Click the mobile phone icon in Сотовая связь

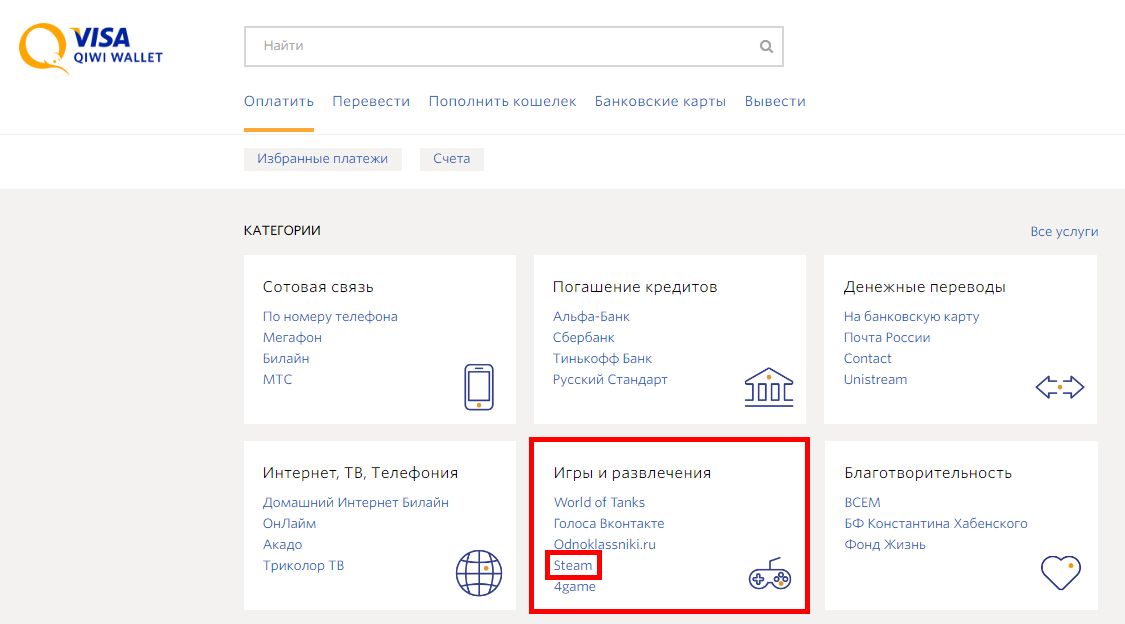tap(479, 387)
